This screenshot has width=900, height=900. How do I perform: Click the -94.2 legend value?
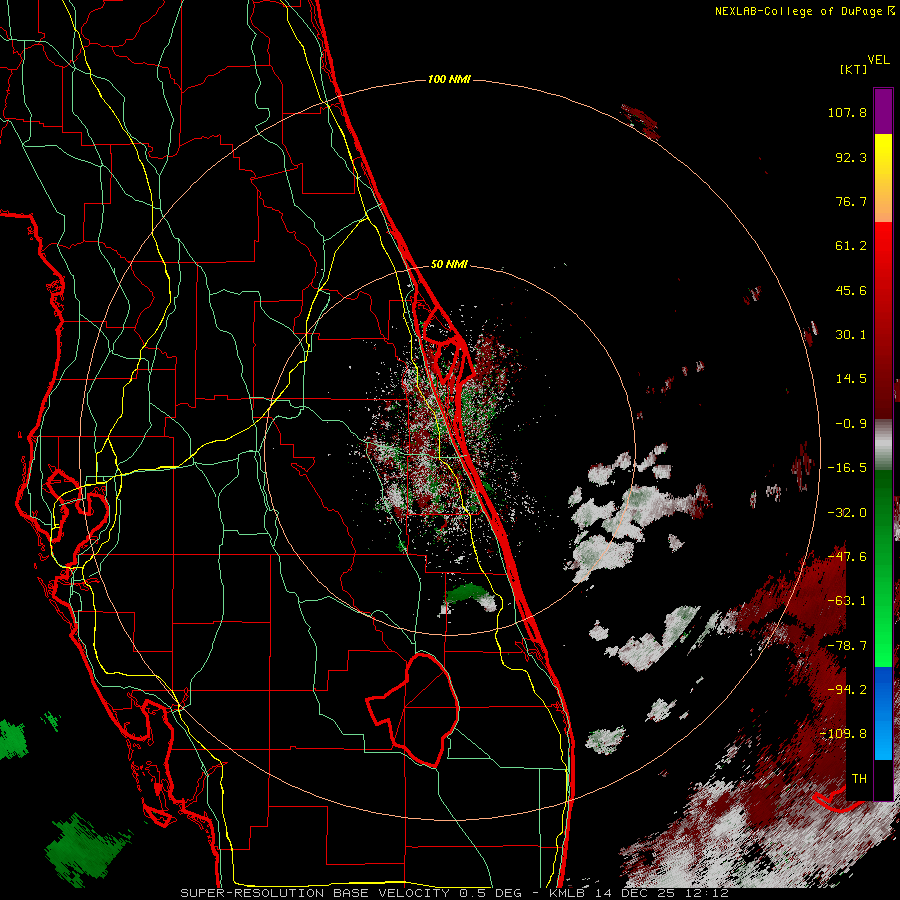point(847,690)
